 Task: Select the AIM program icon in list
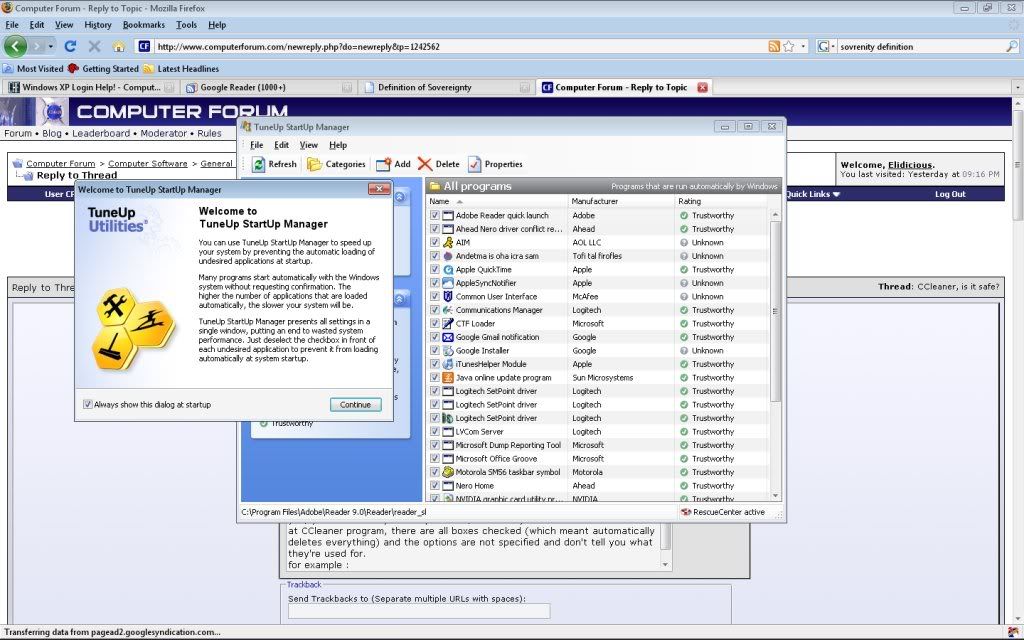pos(448,242)
